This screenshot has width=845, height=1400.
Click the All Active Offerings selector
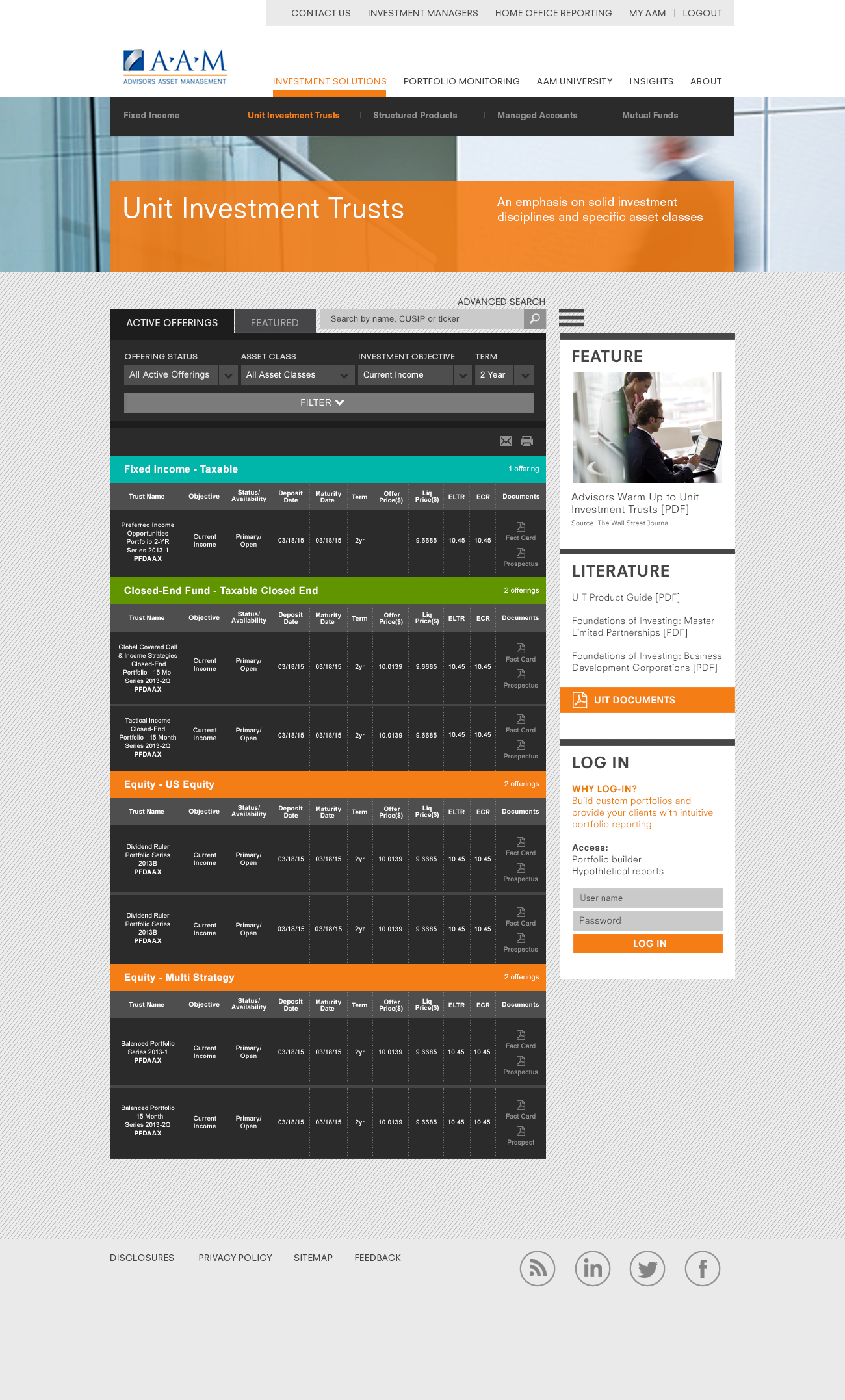pyautogui.click(x=181, y=374)
